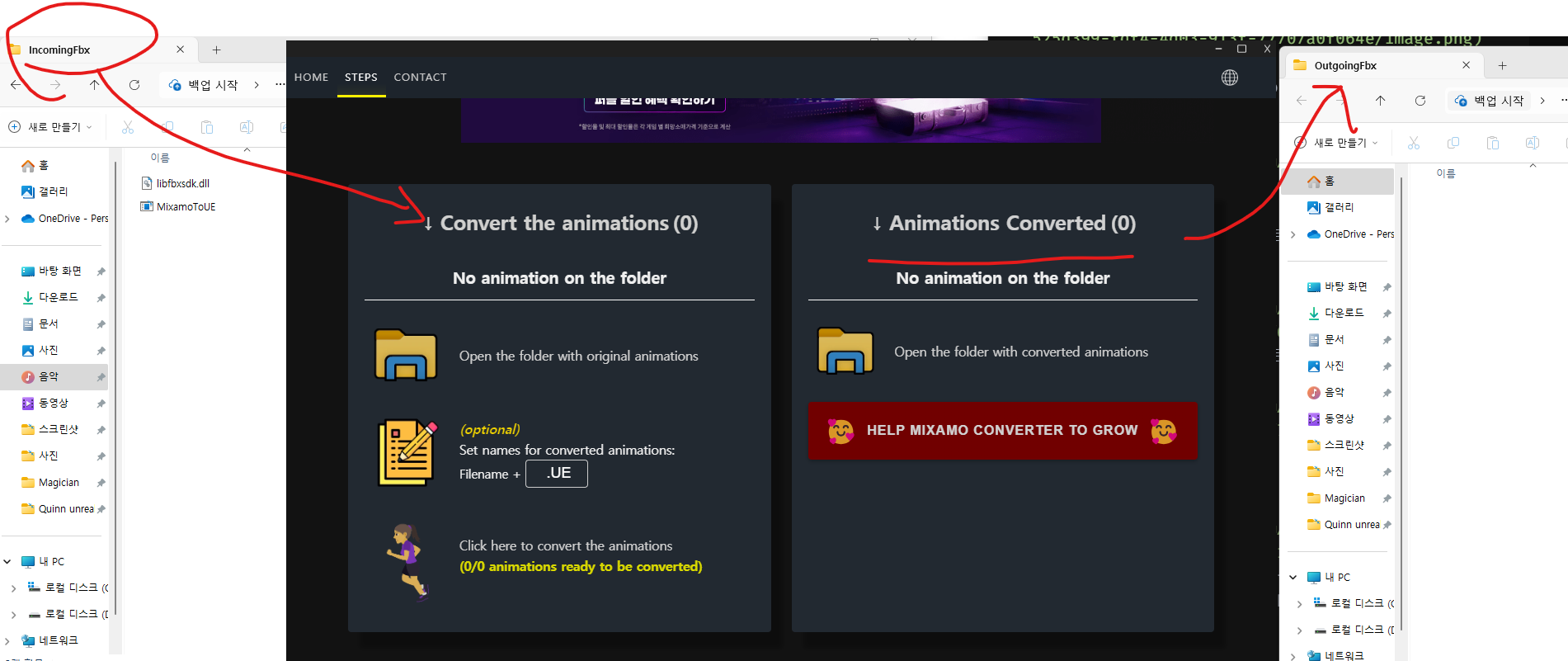The width and height of the screenshot is (1568, 661).
Task: Click 'Click here to convert the animations' text
Action: click(x=566, y=545)
